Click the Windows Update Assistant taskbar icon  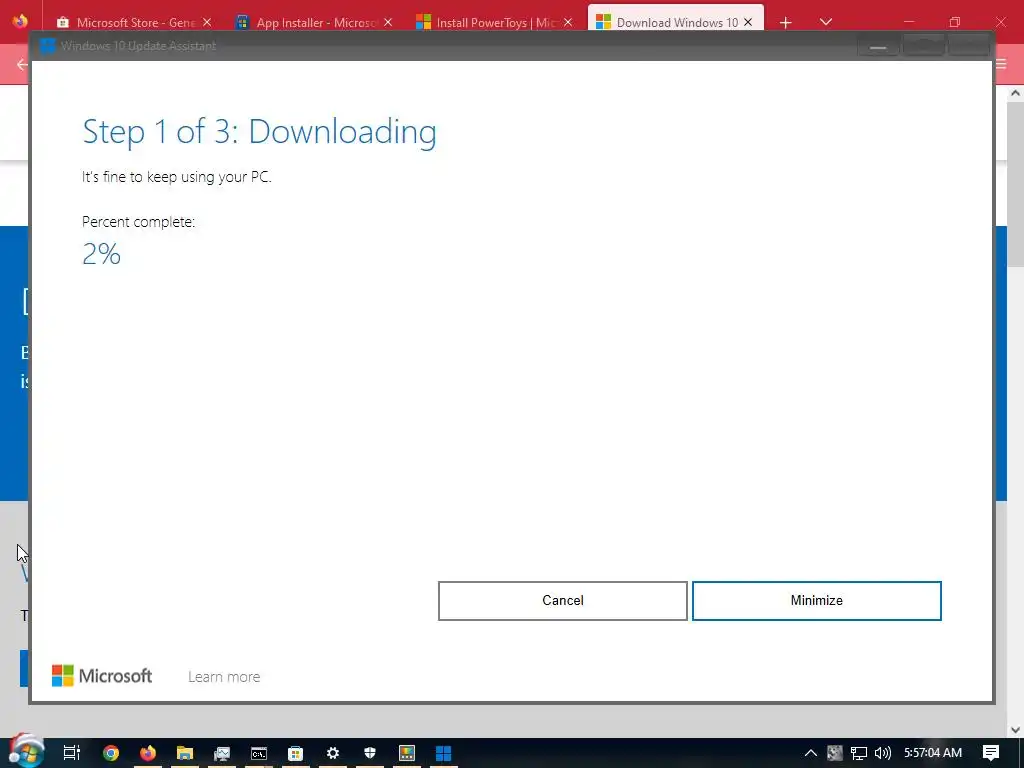(x=443, y=753)
